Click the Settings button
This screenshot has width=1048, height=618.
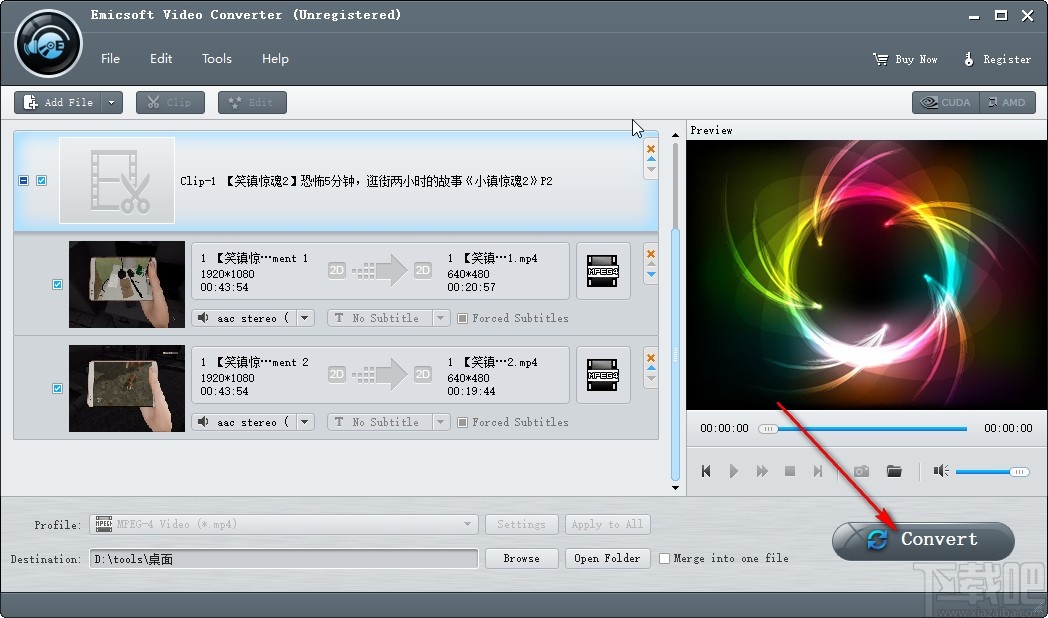521,524
